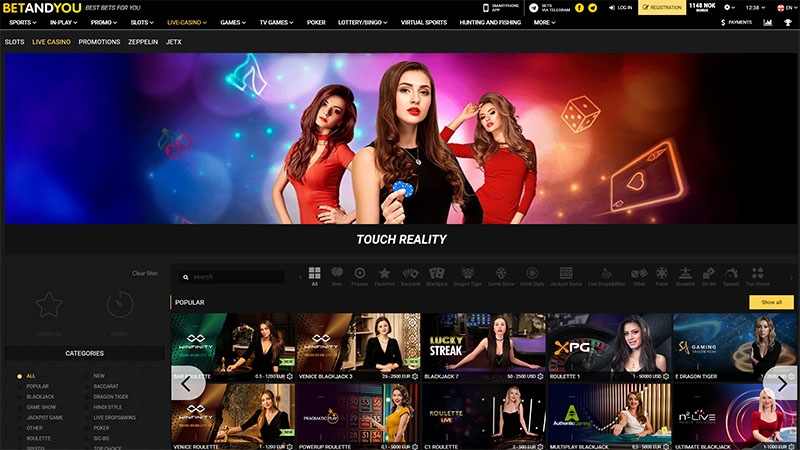Select the ALL category radio

tap(19, 376)
